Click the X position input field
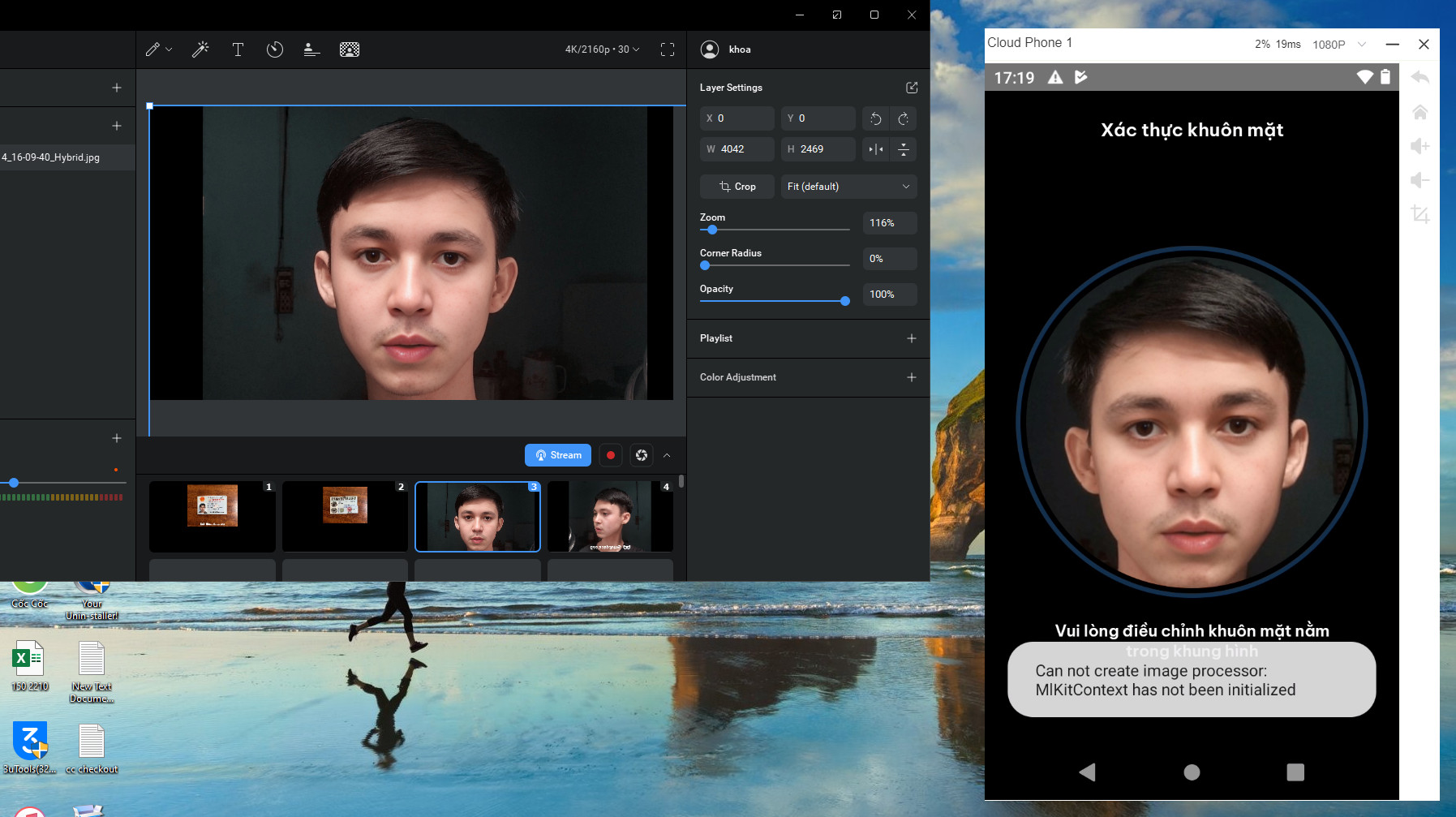This screenshot has width=1456, height=817. [737, 118]
